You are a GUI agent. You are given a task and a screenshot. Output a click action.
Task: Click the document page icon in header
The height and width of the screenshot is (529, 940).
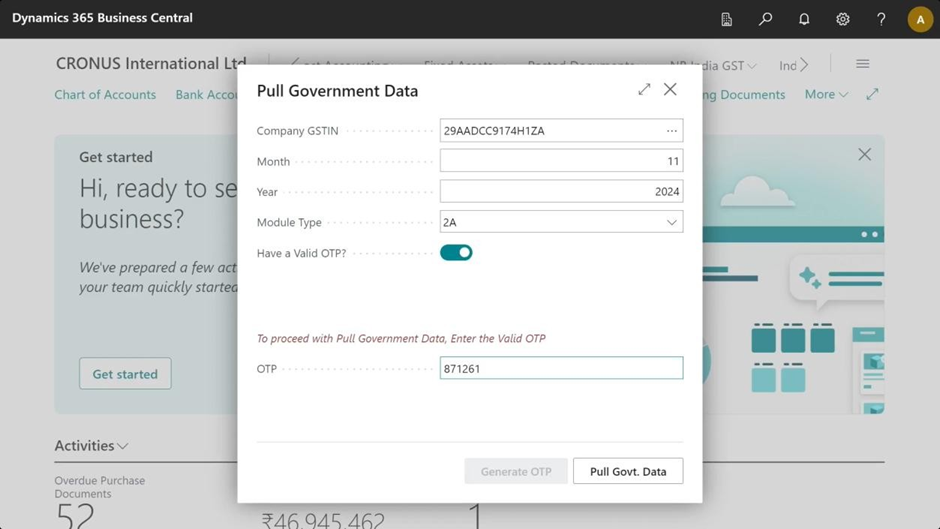click(727, 19)
